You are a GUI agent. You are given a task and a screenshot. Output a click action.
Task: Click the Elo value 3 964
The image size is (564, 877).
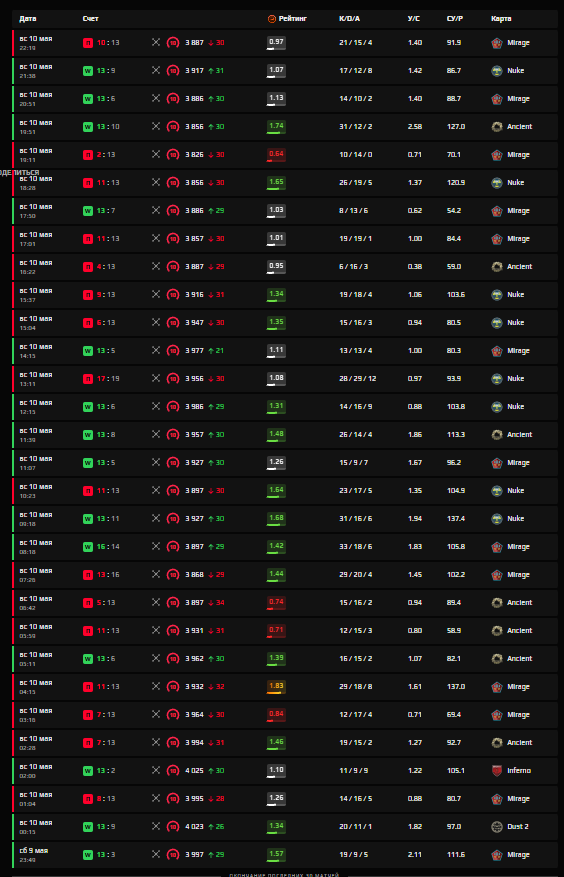coord(195,715)
